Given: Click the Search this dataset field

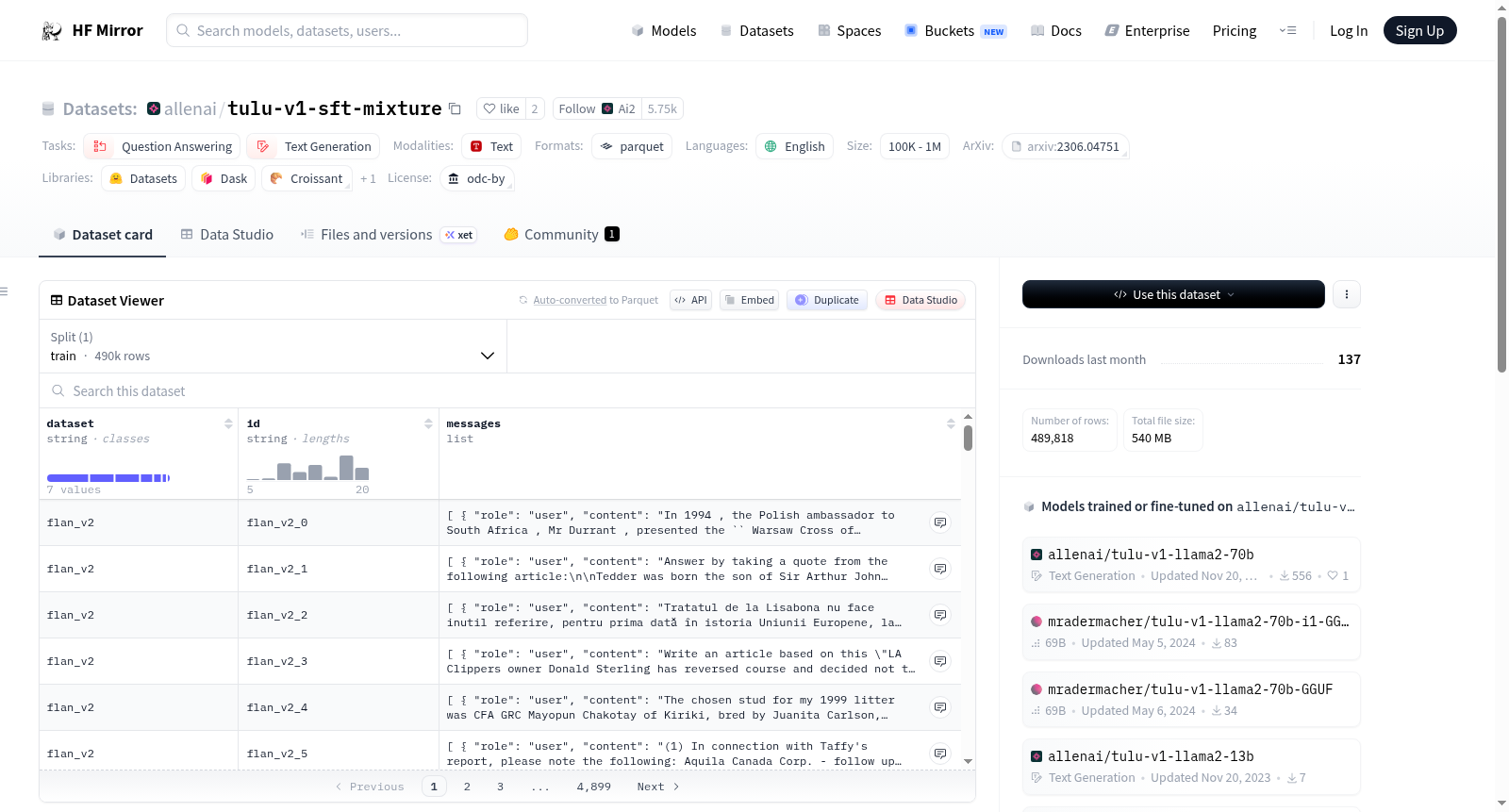Looking at the screenshot, I should tap(507, 390).
